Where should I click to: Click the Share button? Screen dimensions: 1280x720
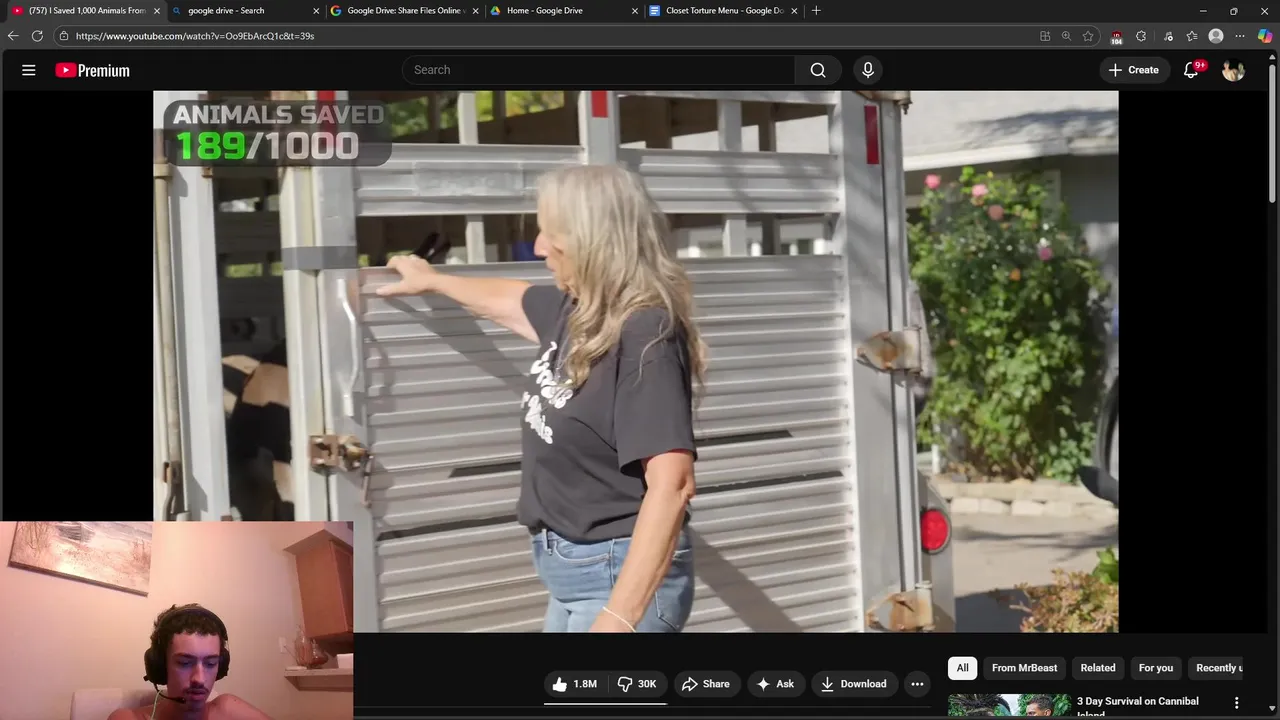[x=706, y=684]
